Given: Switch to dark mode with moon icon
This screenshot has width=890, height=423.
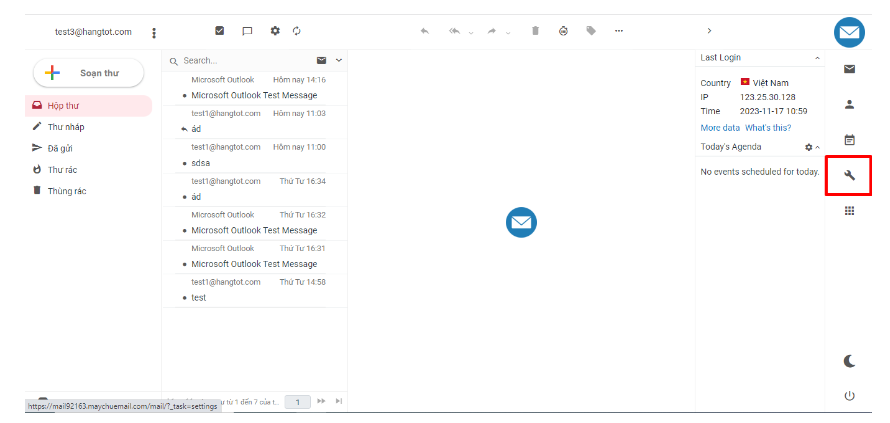Looking at the screenshot, I should [x=849, y=361].
